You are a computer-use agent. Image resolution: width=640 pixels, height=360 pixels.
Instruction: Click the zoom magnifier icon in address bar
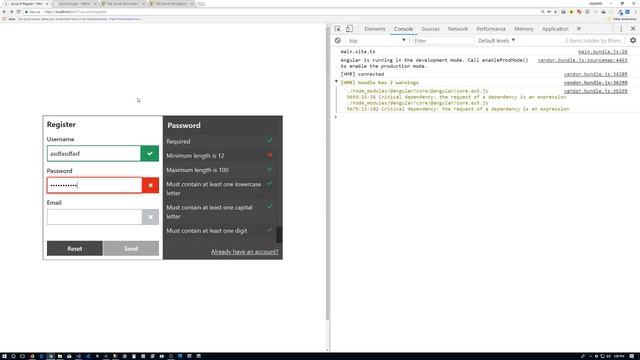point(542,12)
